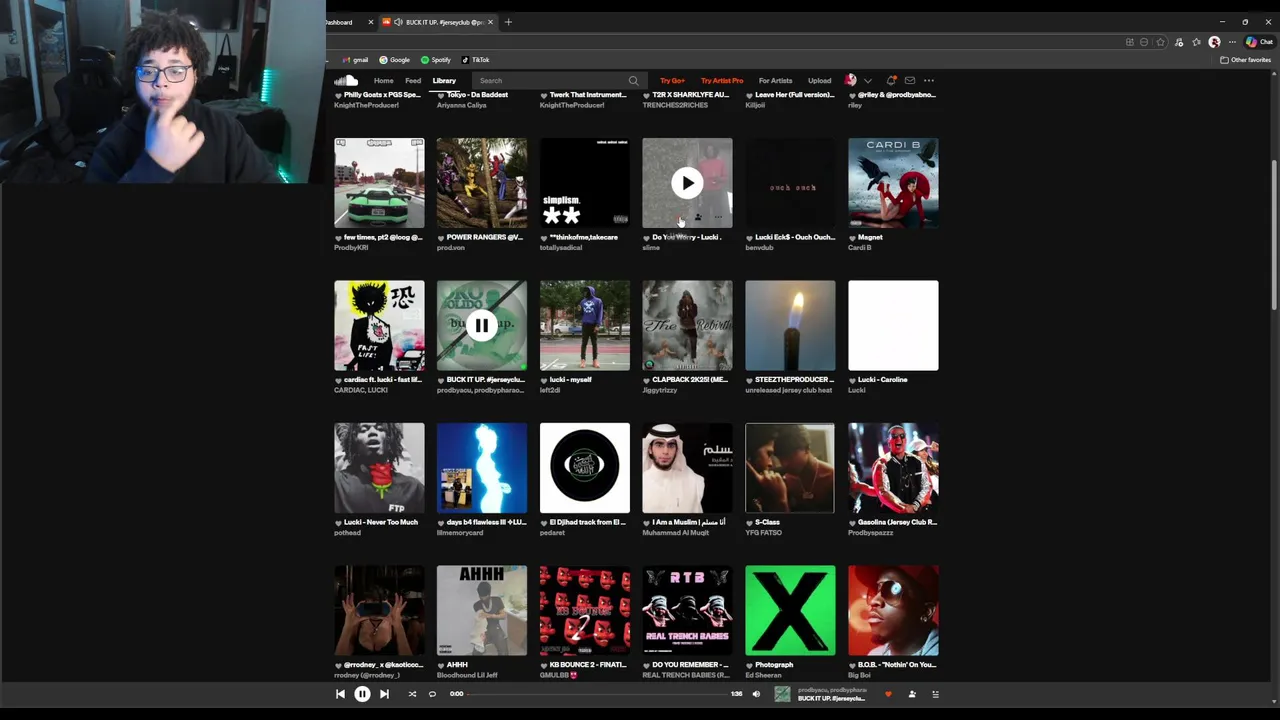Open the Other favorites folder

click(x=1245, y=60)
